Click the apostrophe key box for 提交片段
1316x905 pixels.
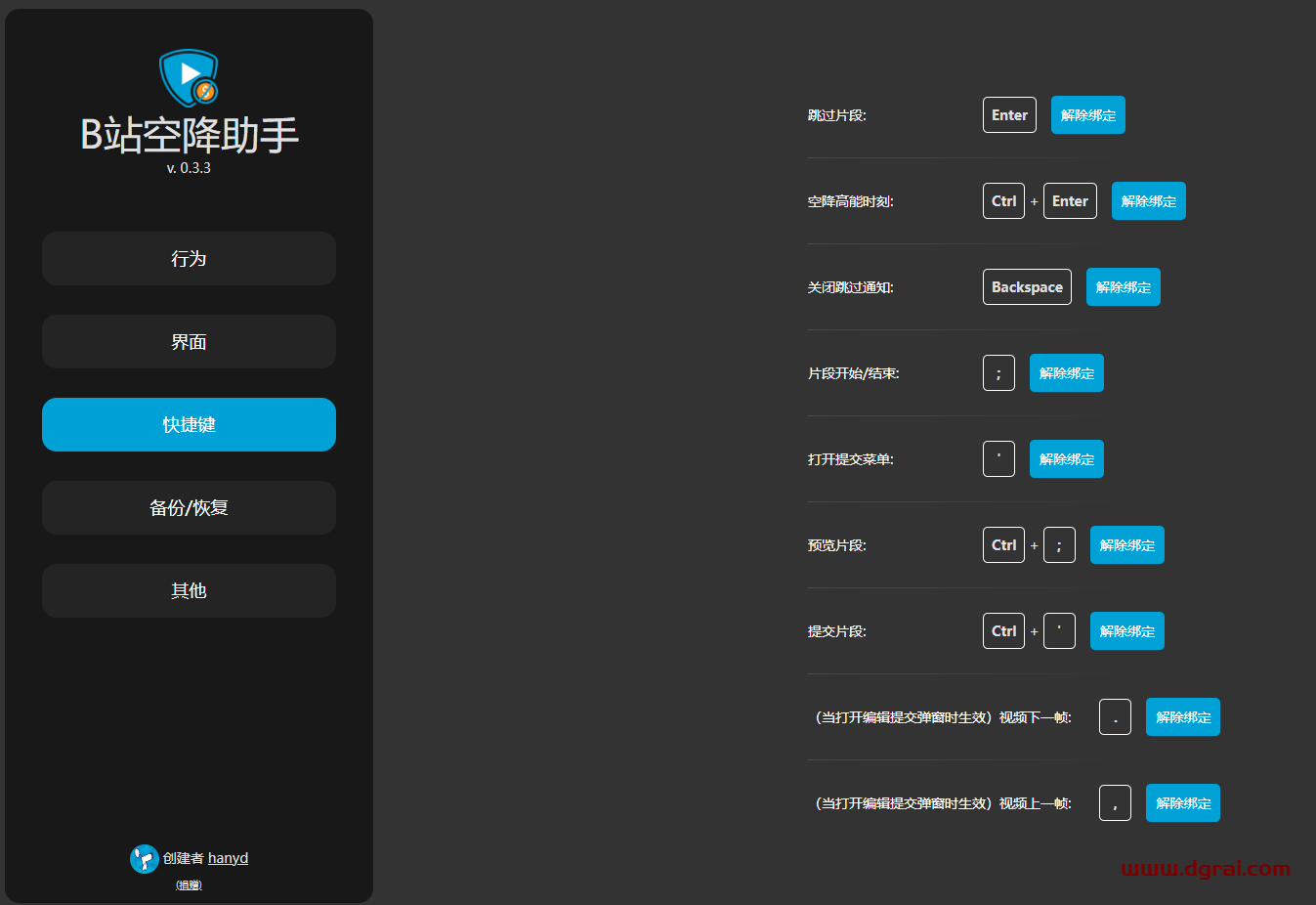click(1059, 631)
